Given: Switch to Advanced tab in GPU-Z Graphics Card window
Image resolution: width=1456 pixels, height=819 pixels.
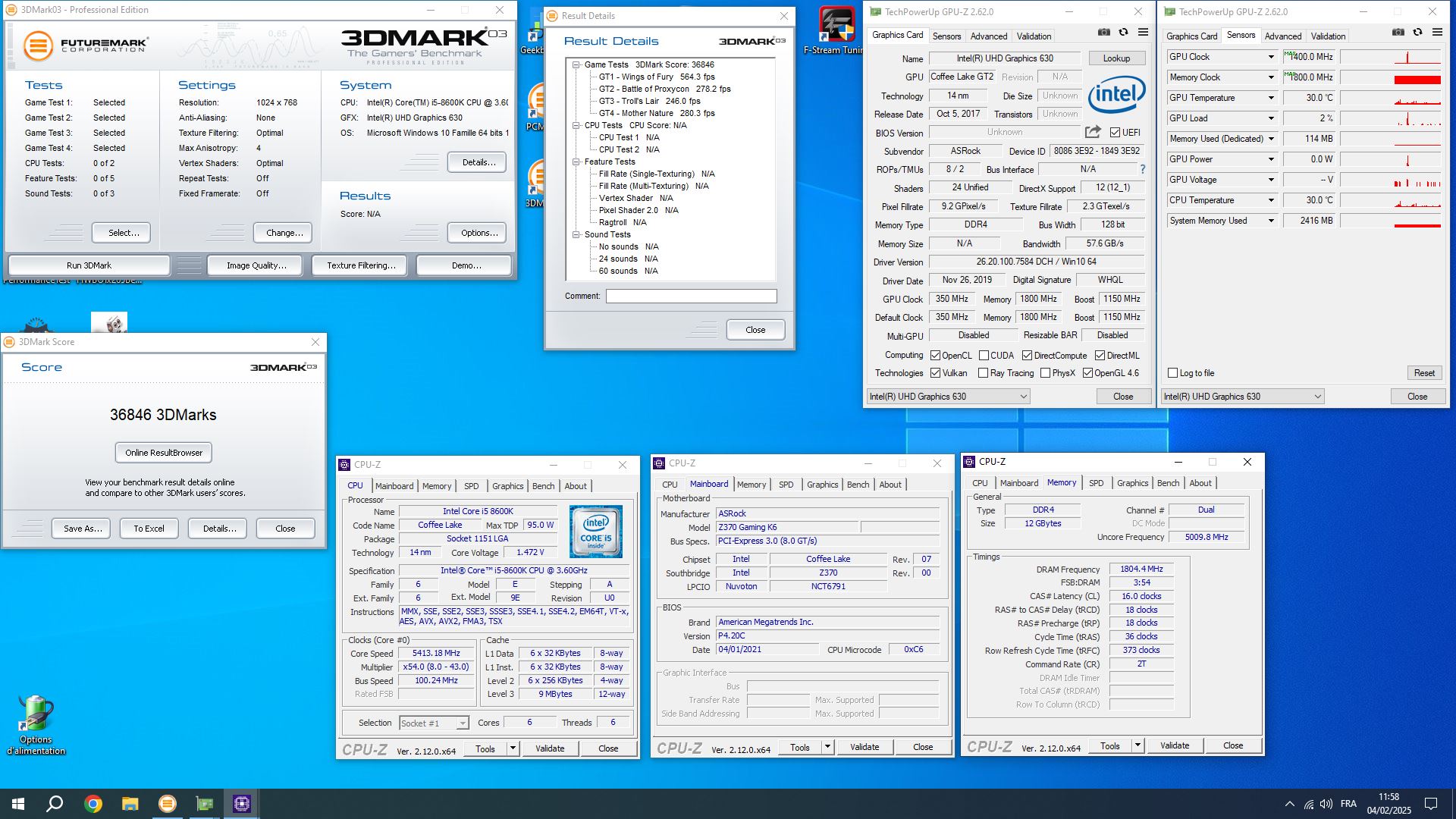Looking at the screenshot, I should (x=989, y=36).
